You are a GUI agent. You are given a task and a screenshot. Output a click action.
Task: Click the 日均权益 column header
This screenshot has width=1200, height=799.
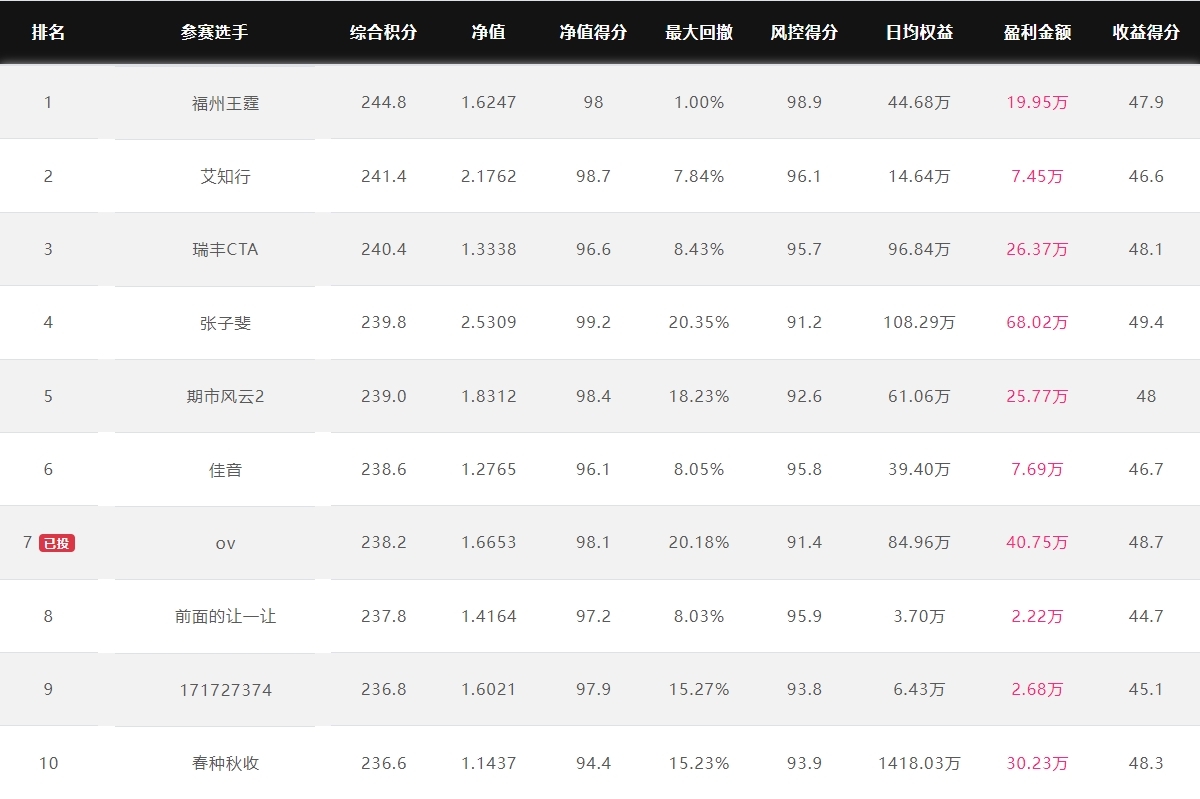[919, 32]
